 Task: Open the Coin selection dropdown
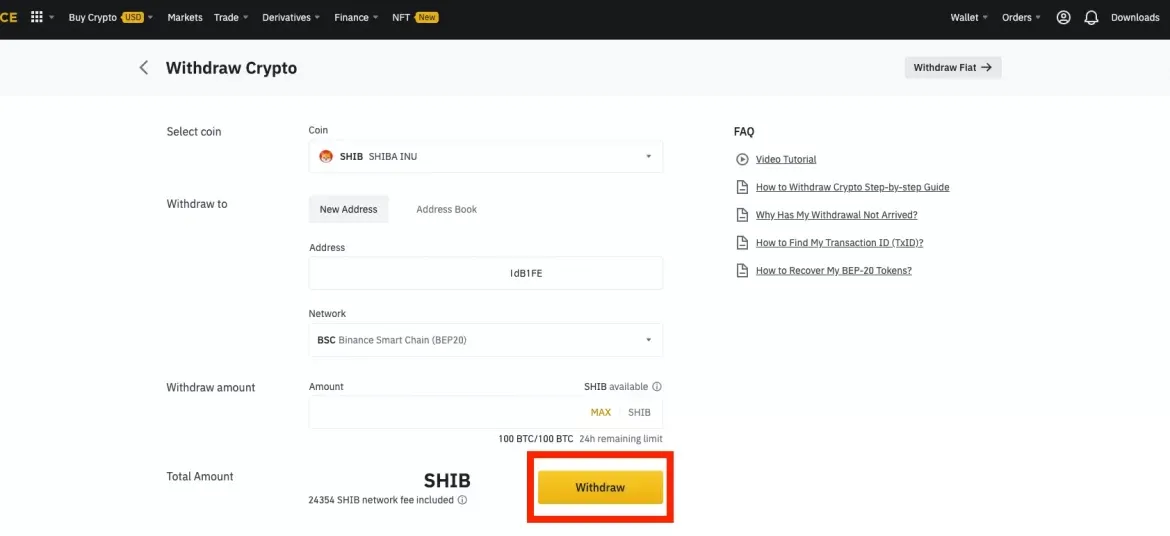point(486,157)
